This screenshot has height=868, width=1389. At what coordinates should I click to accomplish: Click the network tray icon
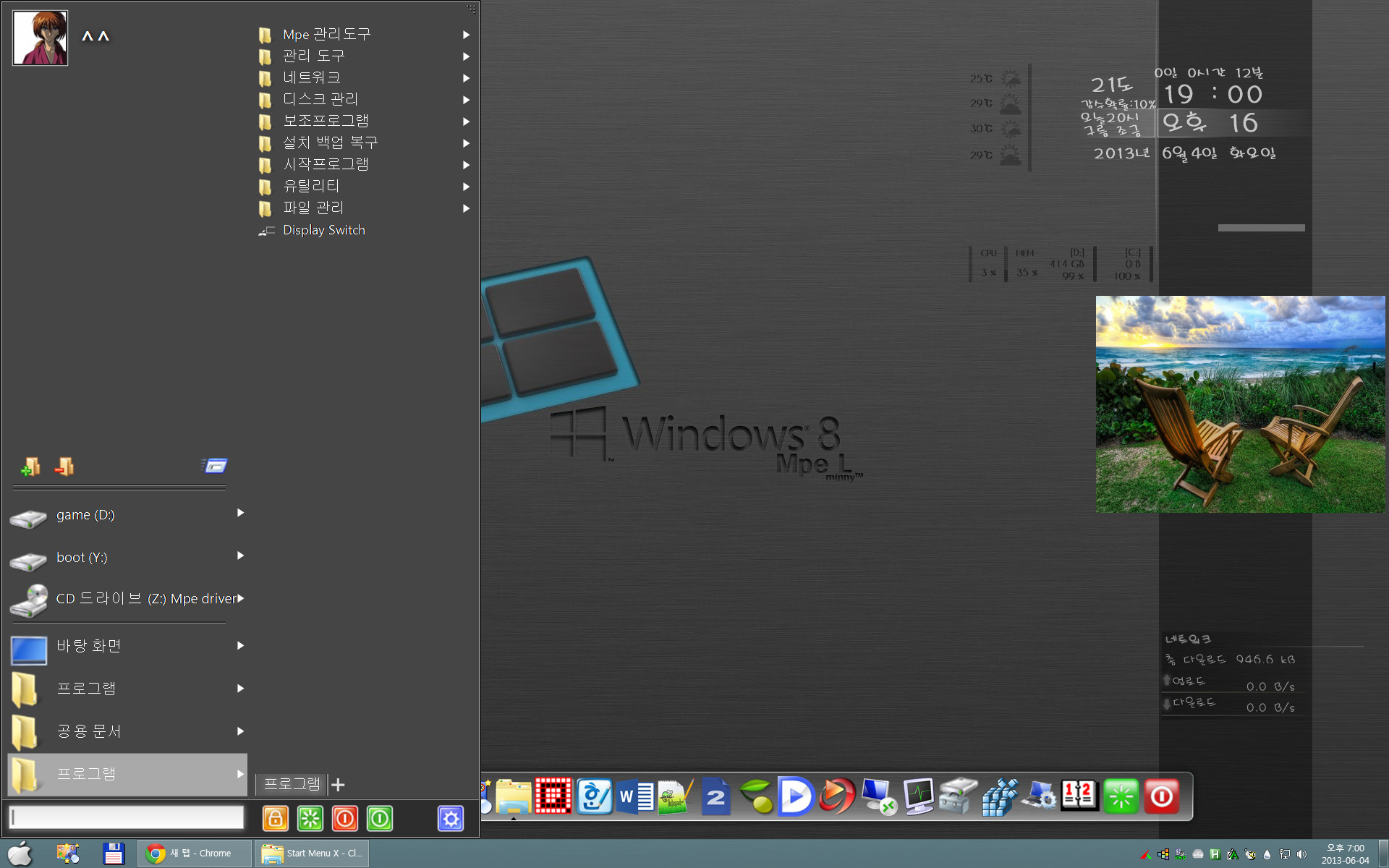[1285, 854]
